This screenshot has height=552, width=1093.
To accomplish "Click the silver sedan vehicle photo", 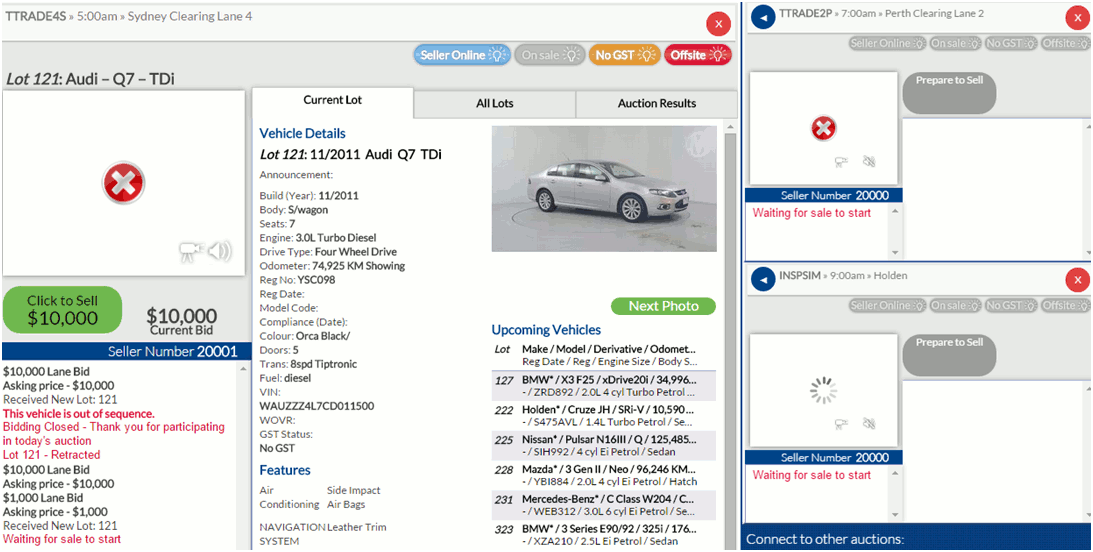I will (x=604, y=190).
